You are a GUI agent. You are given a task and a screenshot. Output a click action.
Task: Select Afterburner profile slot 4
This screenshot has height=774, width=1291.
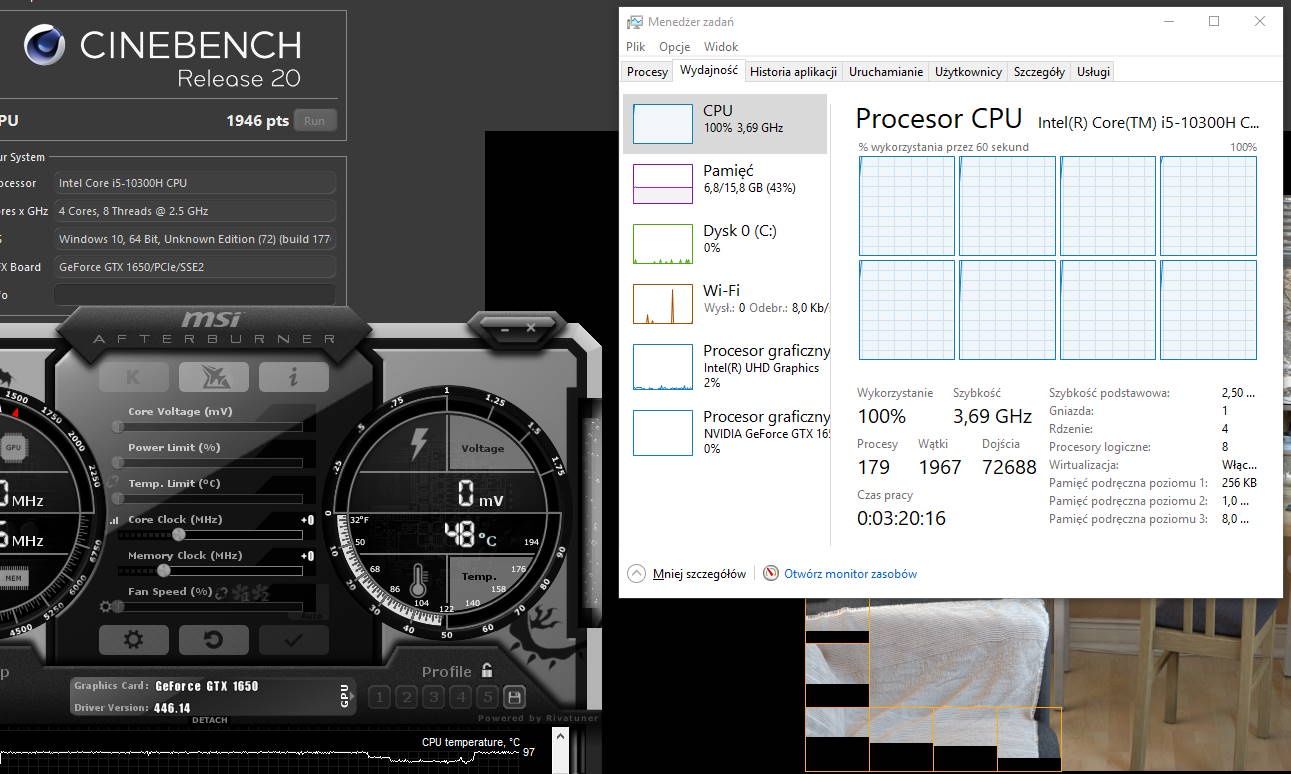(460, 697)
